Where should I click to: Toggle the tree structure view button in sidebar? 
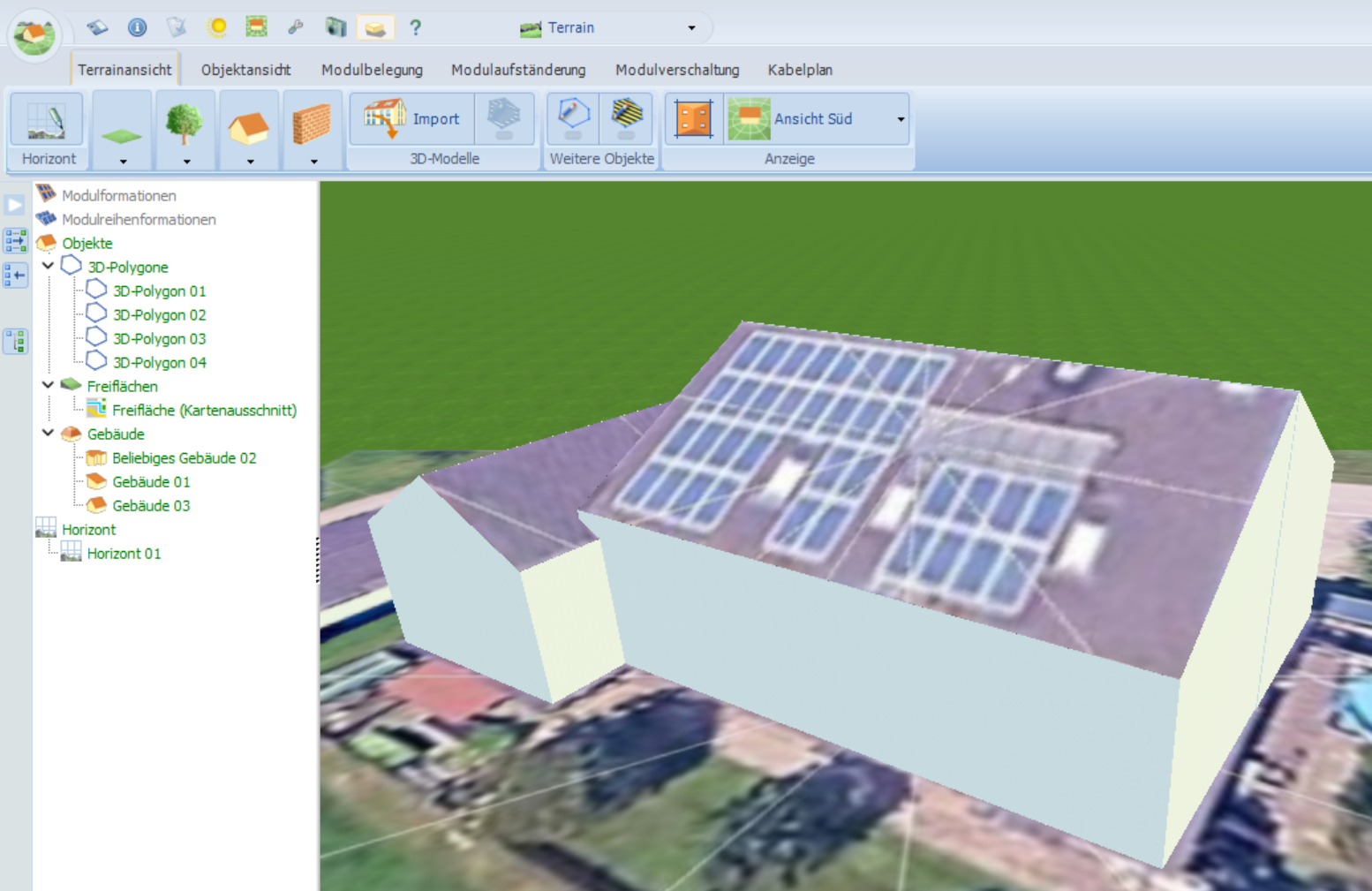(15, 341)
